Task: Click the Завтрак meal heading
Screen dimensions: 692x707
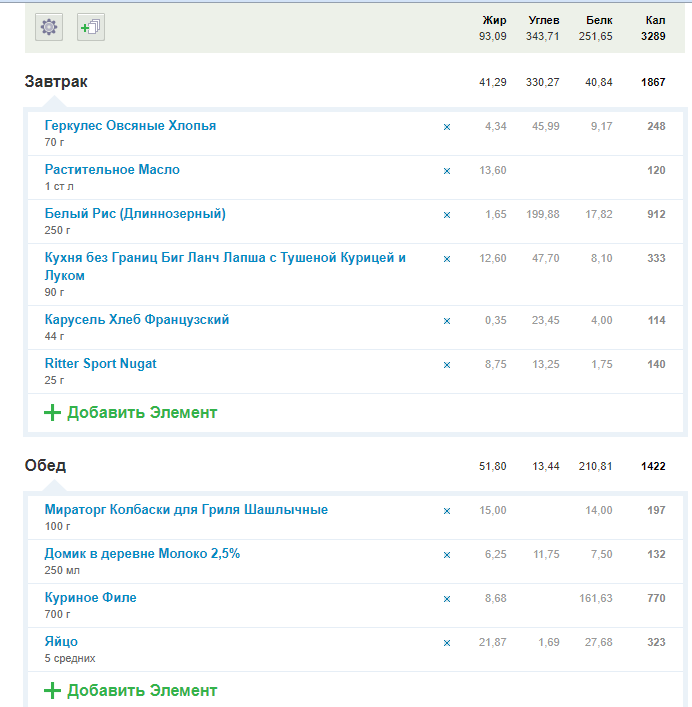Action: pos(56,82)
